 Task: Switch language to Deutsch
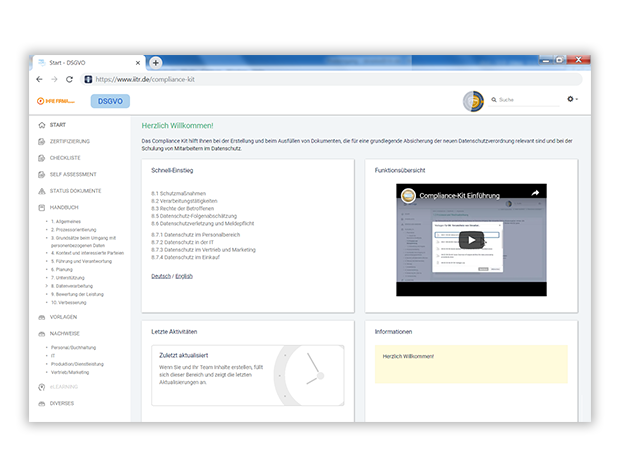pyautogui.click(x=161, y=276)
